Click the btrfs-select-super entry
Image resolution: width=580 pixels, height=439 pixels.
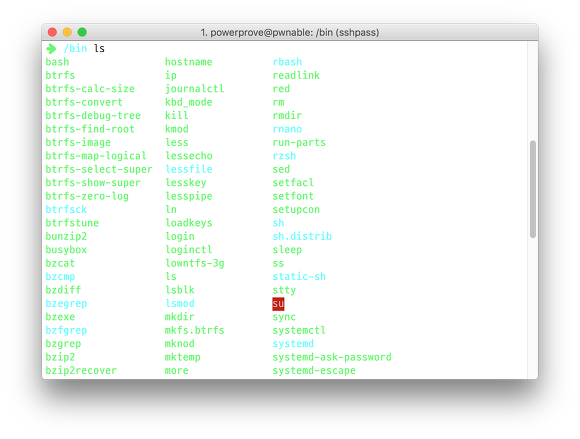click(99, 169)
